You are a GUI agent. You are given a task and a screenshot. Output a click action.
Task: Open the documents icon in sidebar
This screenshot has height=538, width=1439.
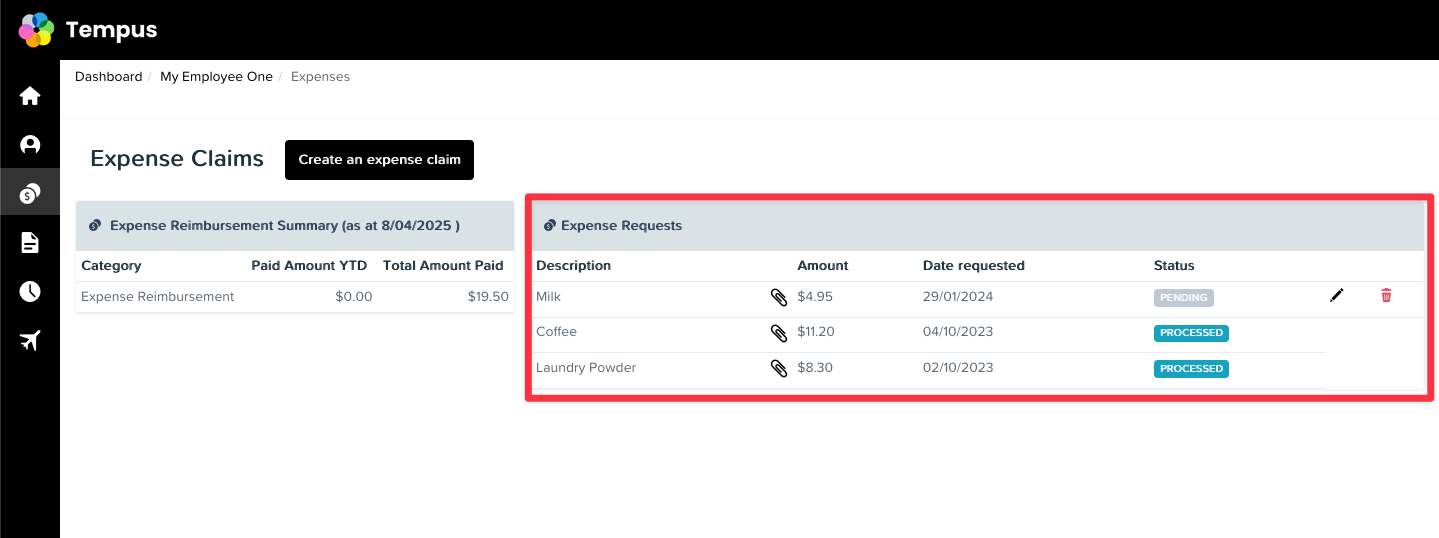(30, 242)
